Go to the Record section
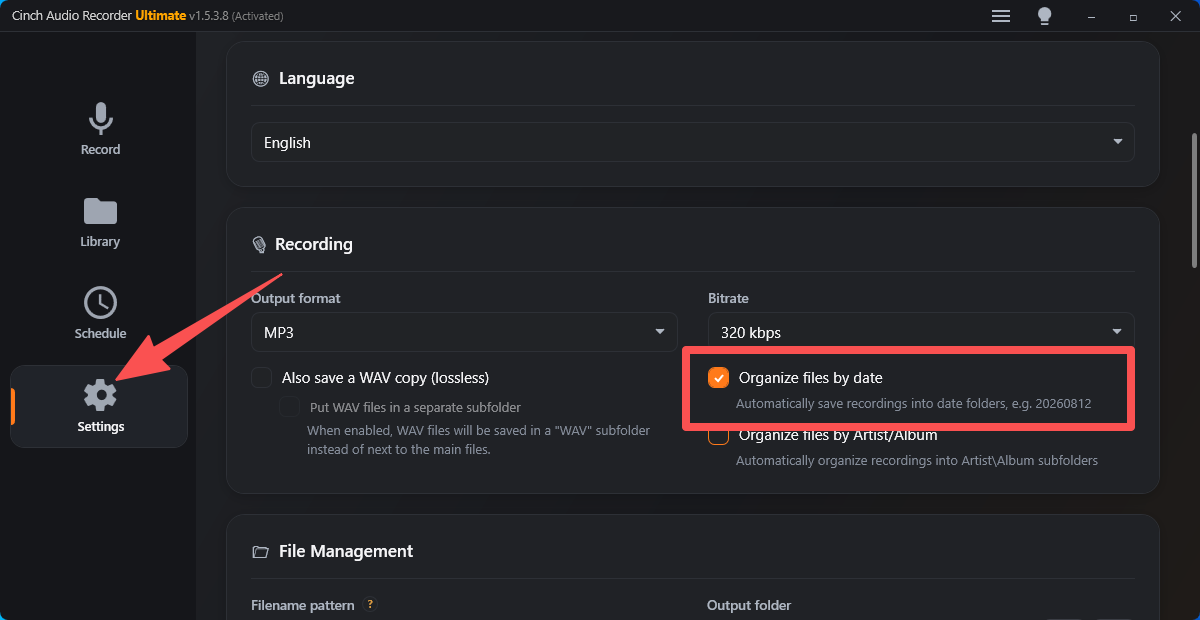 pos(100,129)
